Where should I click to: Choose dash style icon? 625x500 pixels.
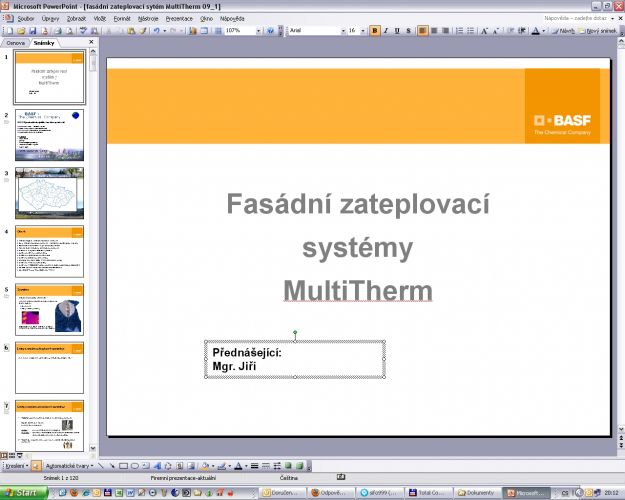tap(265, 466)
